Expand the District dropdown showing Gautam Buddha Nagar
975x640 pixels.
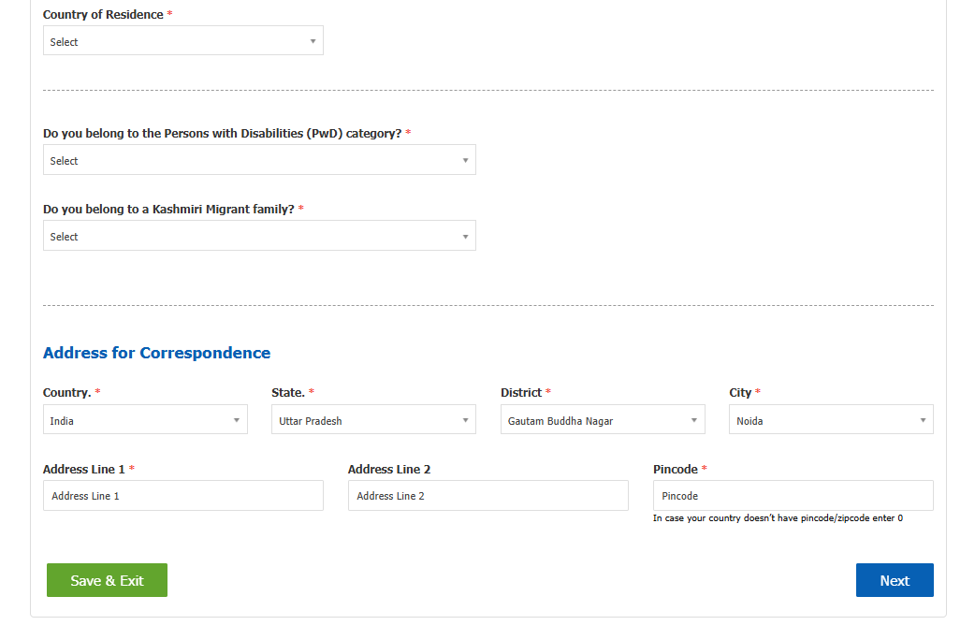[603, 419]
